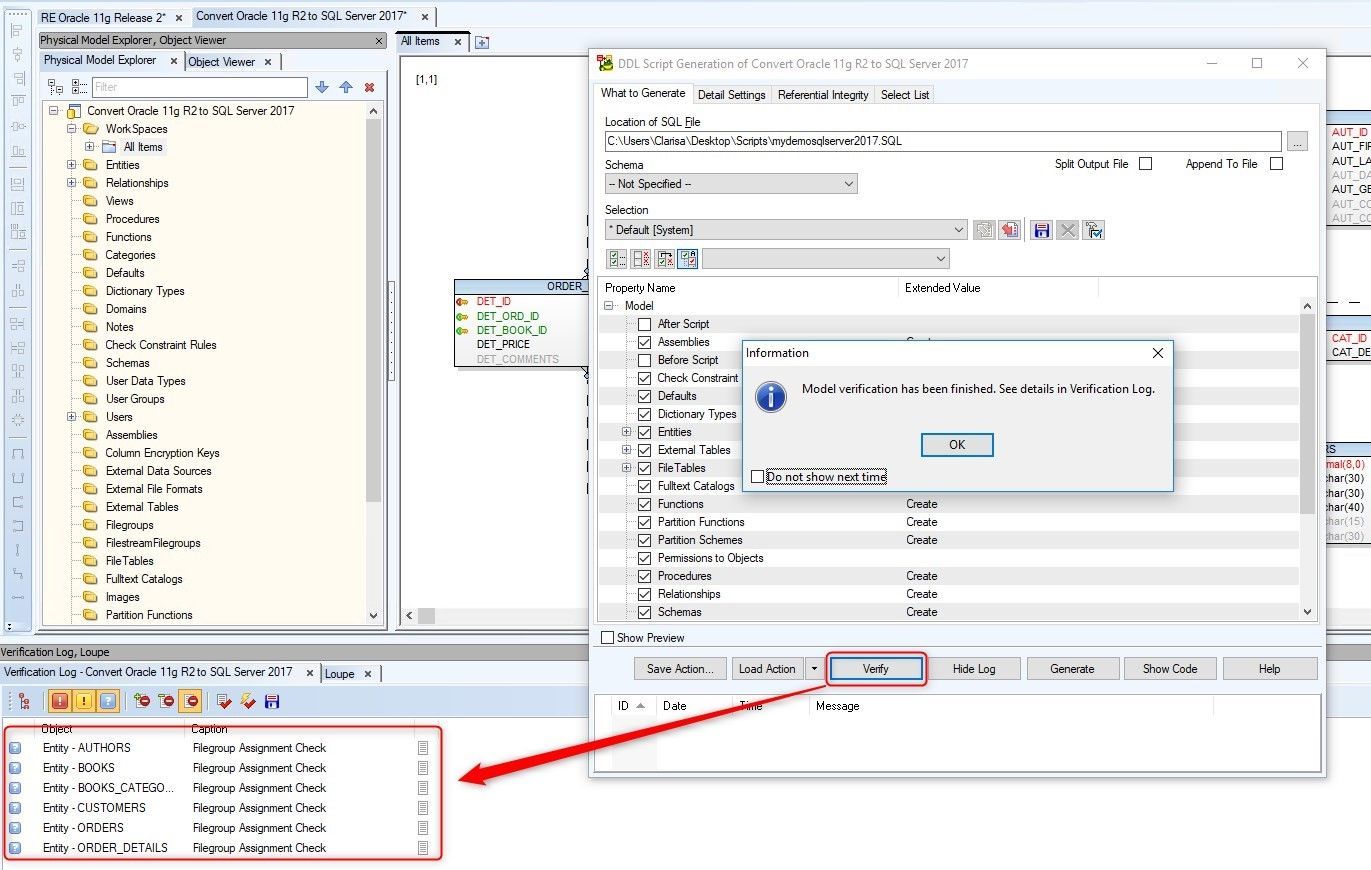Viewport: 1371px width, 870px height.
Task: Open details icon for Entity - AUTHORS row
Action: pyautogui.click(x=423, y=748)
